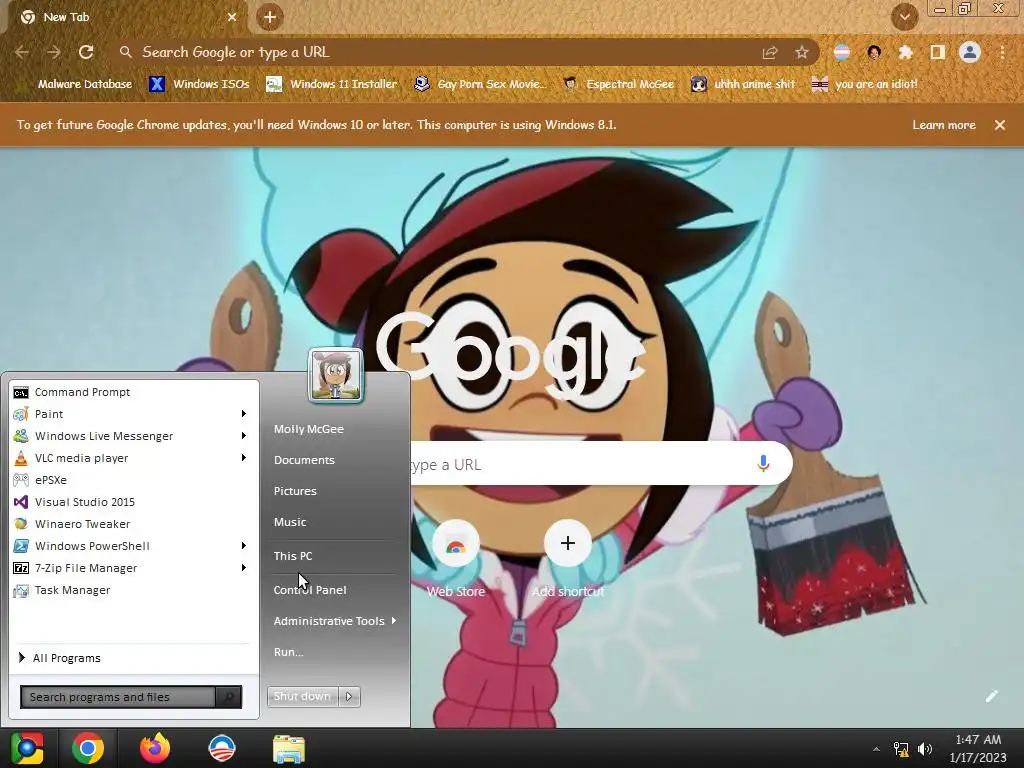Viewport: 1024px width, 768px height.
Task: Open shut down options arrow
Action: (x=349, y=696)
